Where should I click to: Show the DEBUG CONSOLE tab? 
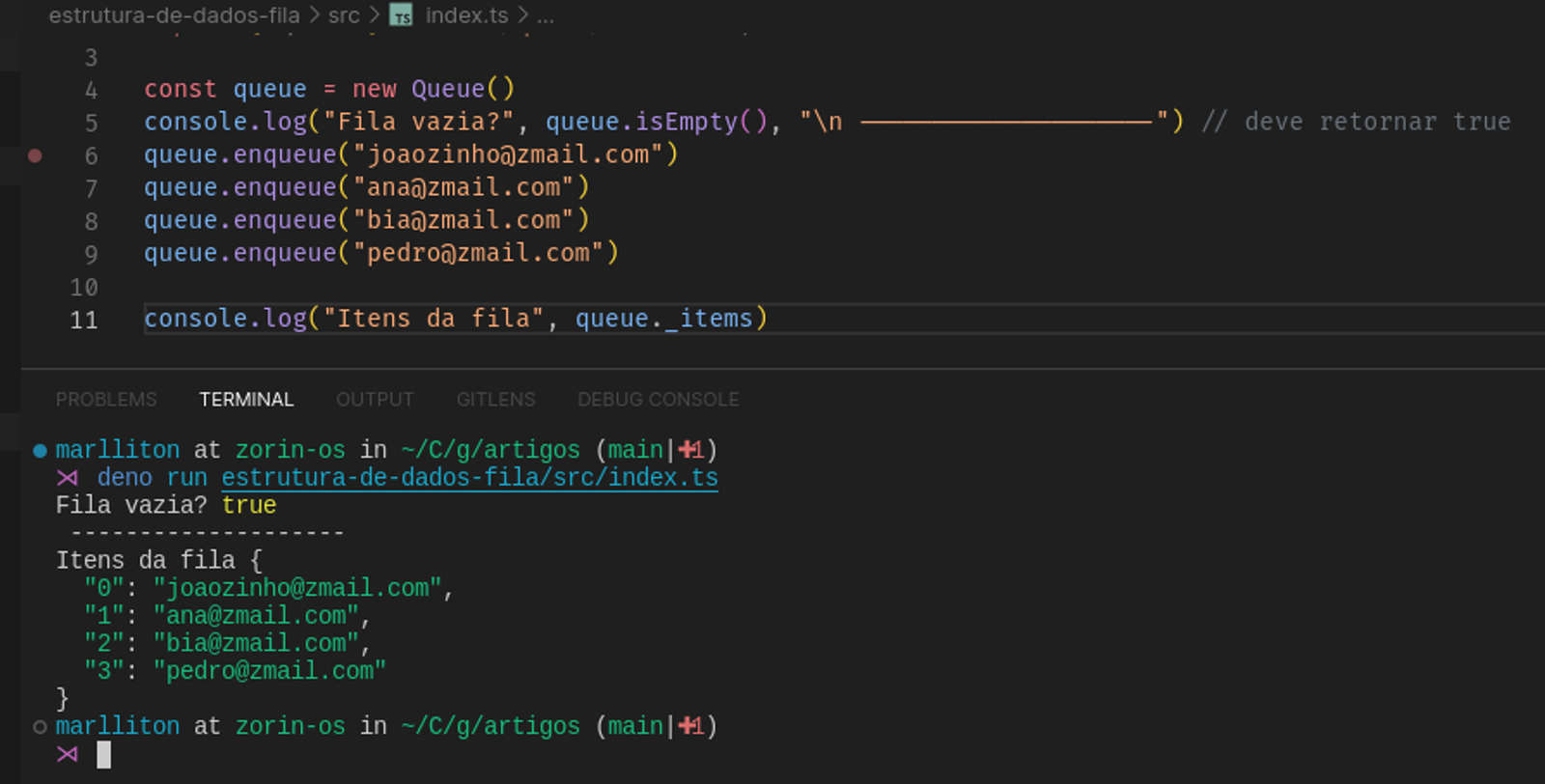pyautogui.click(x=658, y=400)
